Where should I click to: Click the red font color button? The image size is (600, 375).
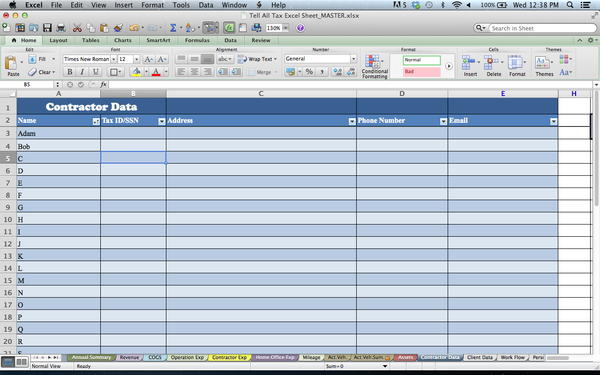pos(156,72)
